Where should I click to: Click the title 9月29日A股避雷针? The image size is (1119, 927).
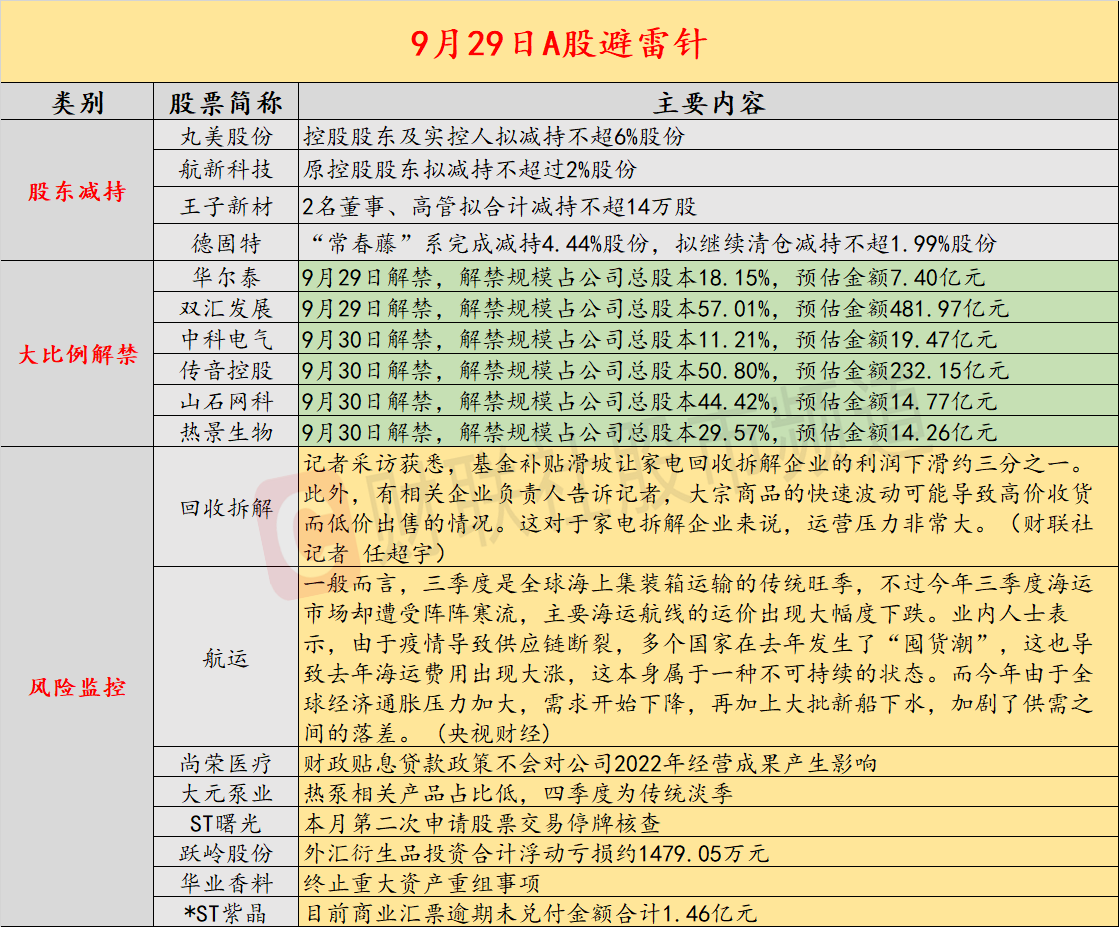pyautogui.click(x=558, y=44)
